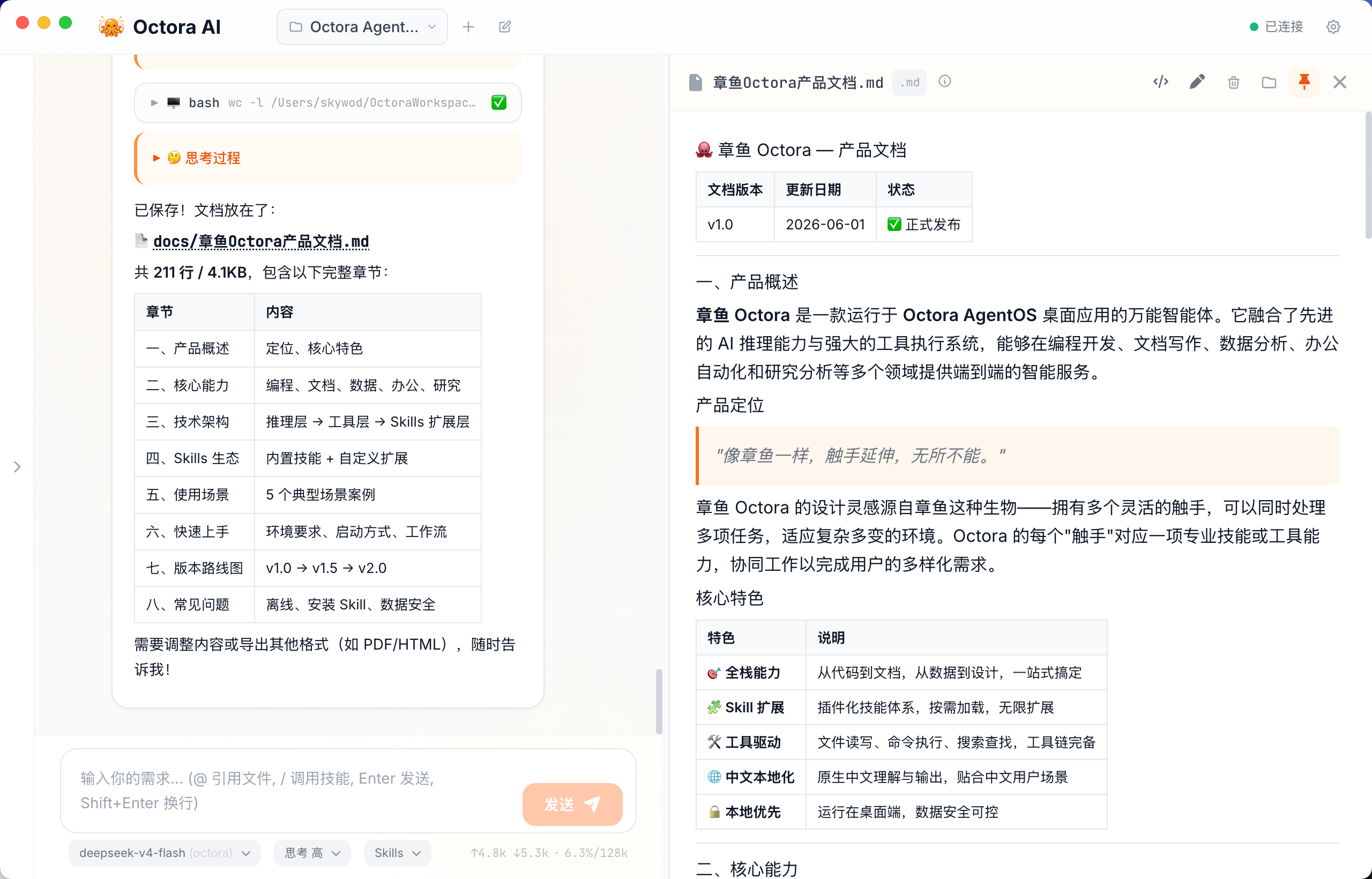Create a new session with plus icon
The height and width of the screenshot is (879, 1372).
[468, 27]
